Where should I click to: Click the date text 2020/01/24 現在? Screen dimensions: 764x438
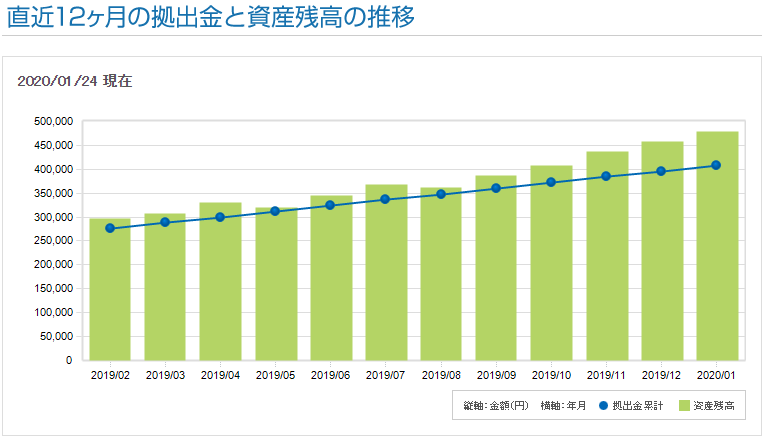click(x=75, y=81)
